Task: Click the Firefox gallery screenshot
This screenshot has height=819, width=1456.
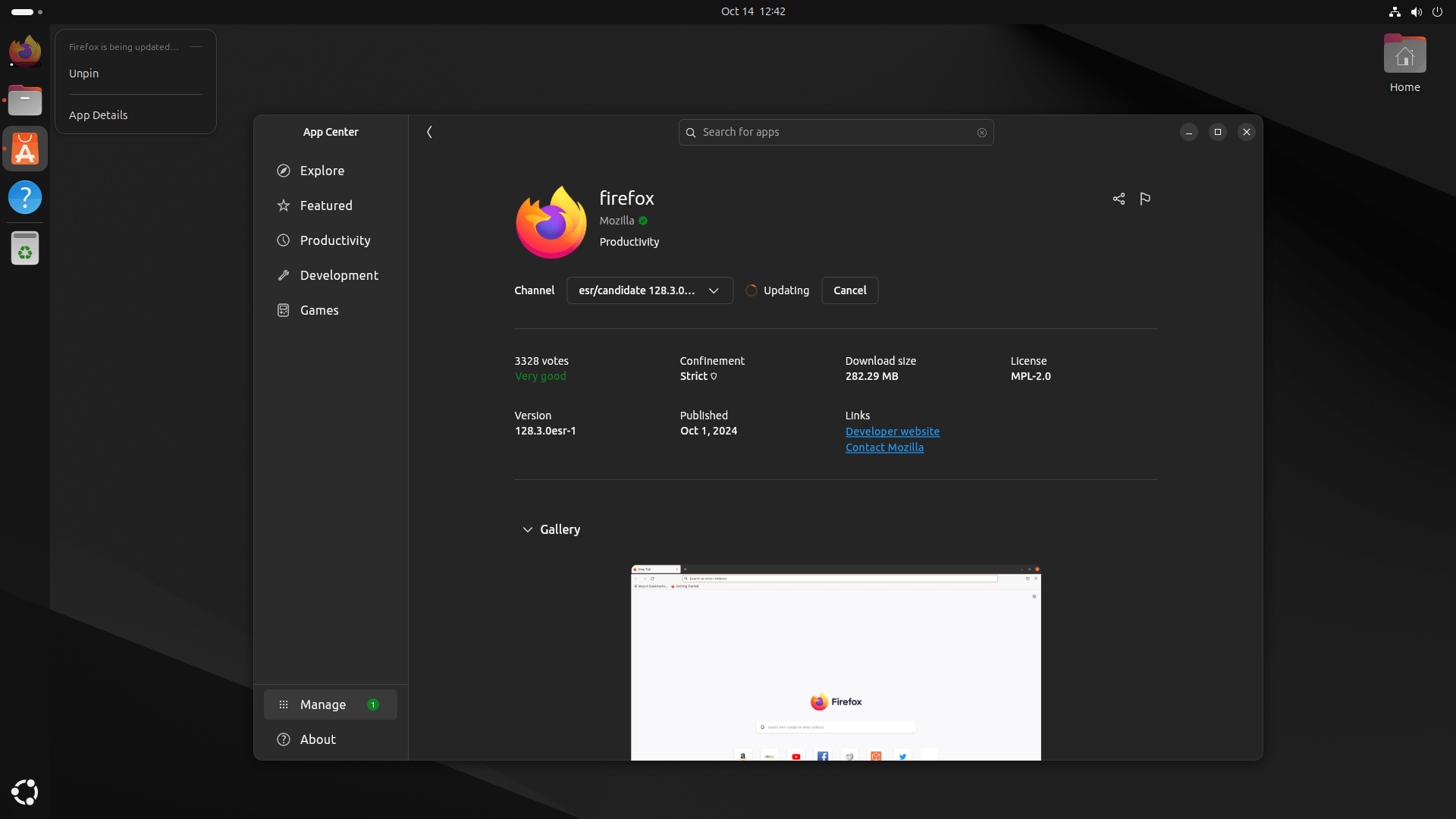Action: pyautogui.click(x=836, y=662)
